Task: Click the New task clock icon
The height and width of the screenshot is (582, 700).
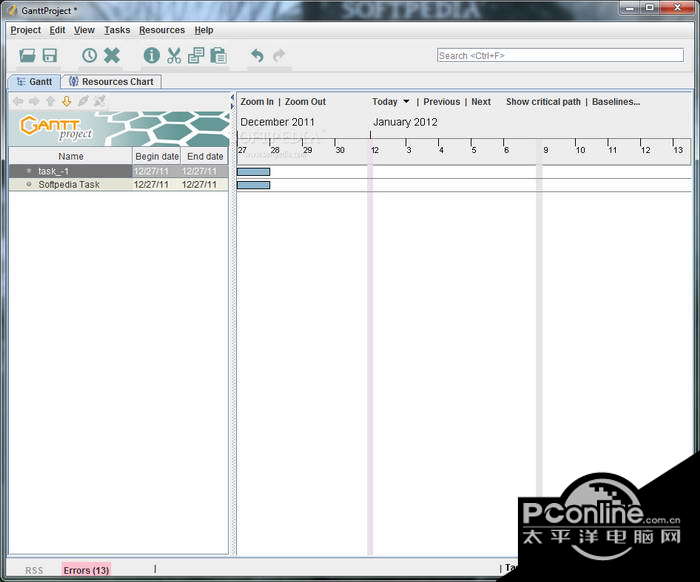Action: [89, 56]
